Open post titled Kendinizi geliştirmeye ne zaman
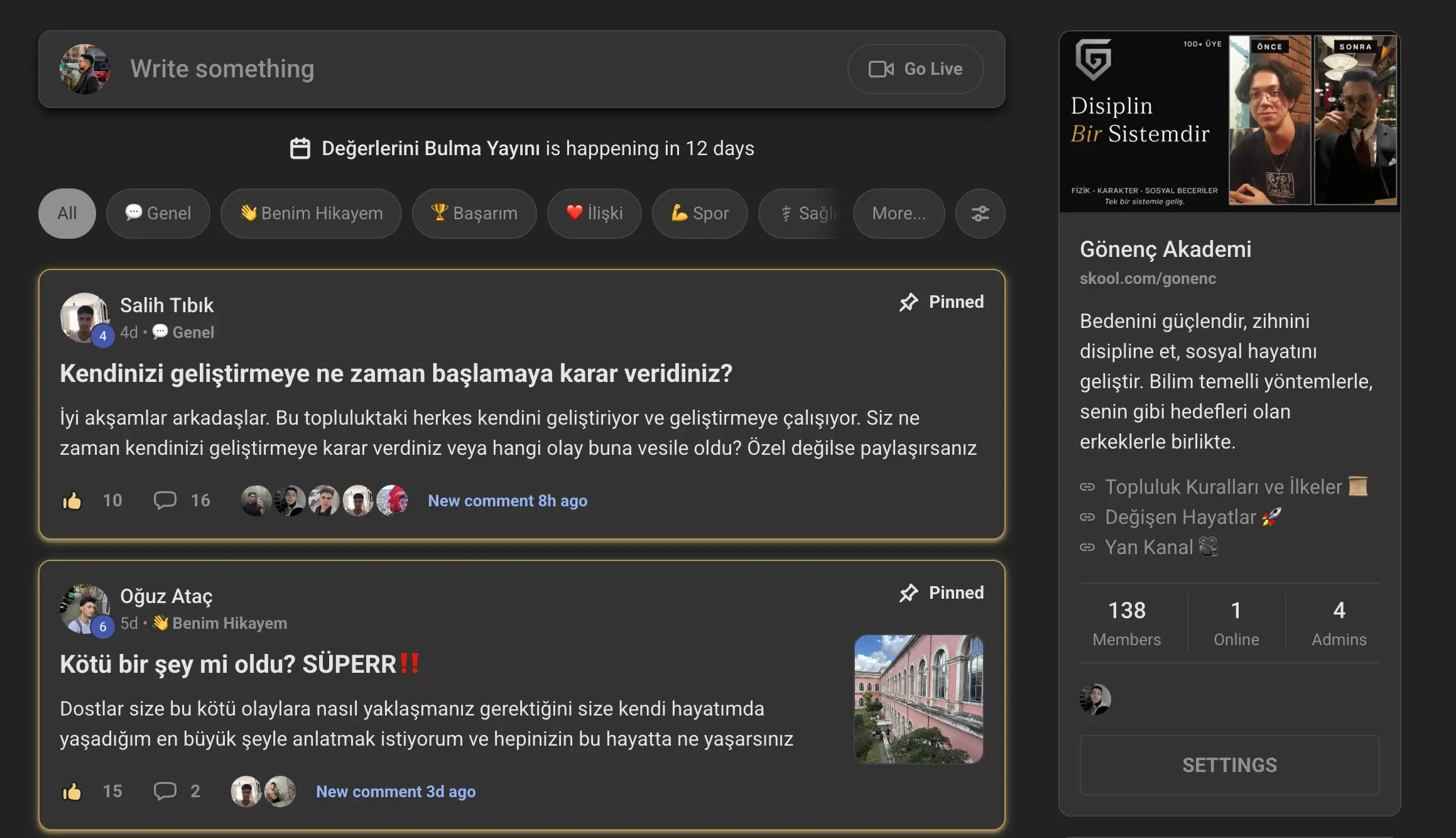This screenshot has width=1456, height=838. click(x=396, y=374)
